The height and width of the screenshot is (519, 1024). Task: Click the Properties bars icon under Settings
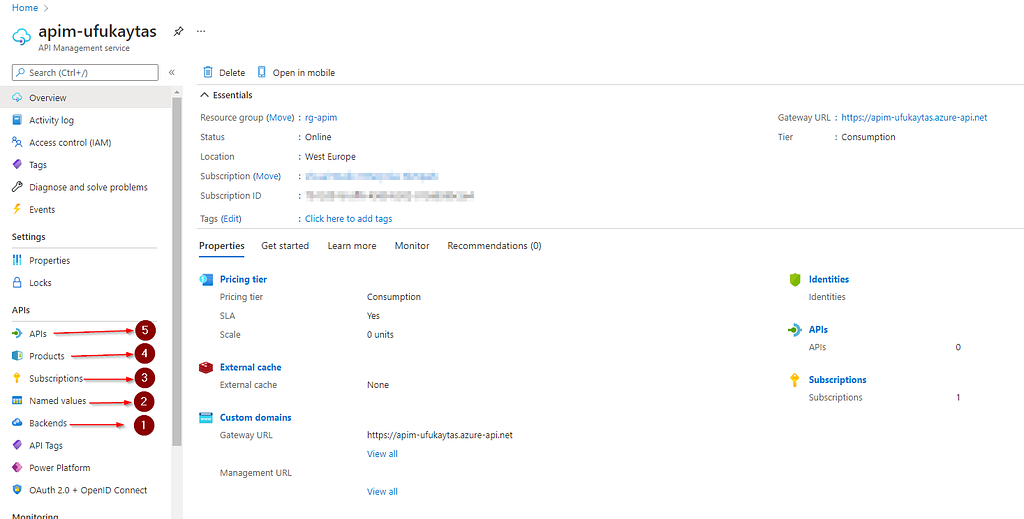[18, 260]
